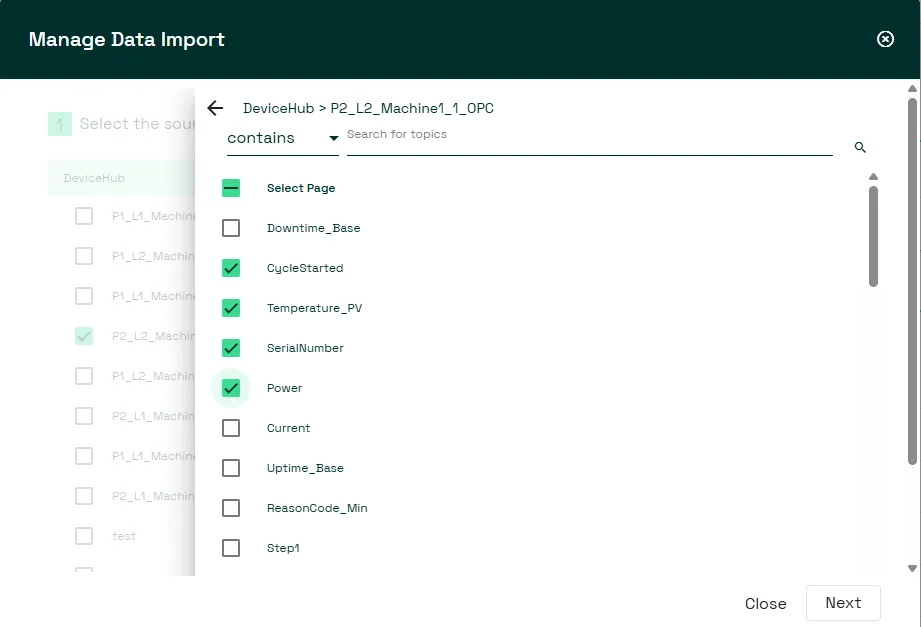Uncheck the SerialNumber checkbox
921x627 pixels.
(231, 348)
